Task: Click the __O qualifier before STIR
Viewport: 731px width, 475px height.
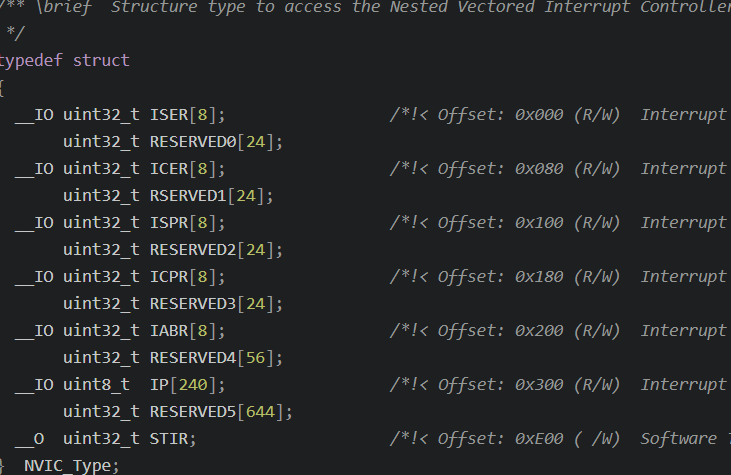Action: click(x=29, y=439)
